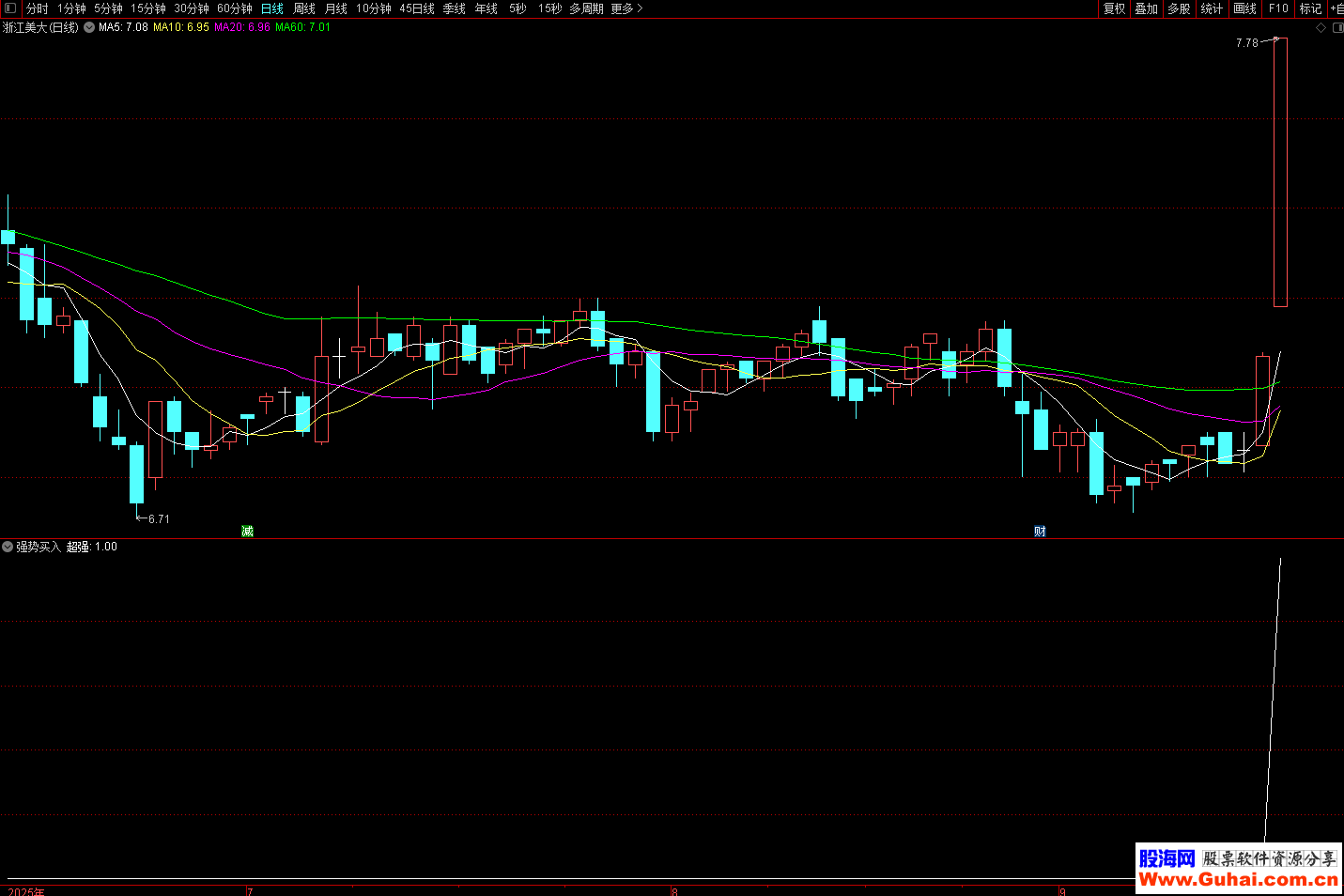Switch to the 季线 quarterly tab
This screenshot has width=1344, height=896.
(x=455, y=8)
